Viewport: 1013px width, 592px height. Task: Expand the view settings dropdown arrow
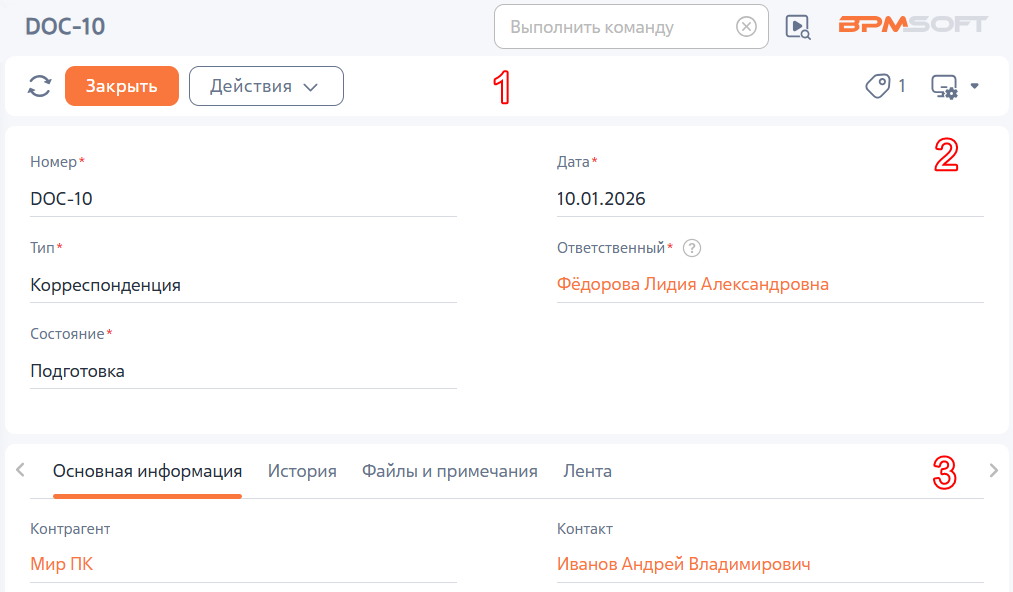point(974,86)
